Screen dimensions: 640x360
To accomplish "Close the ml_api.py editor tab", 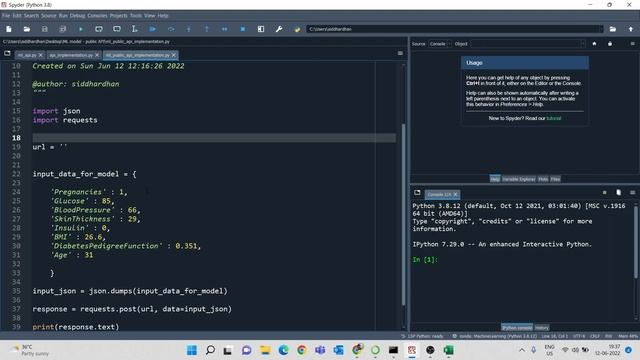I will [40, 55].
